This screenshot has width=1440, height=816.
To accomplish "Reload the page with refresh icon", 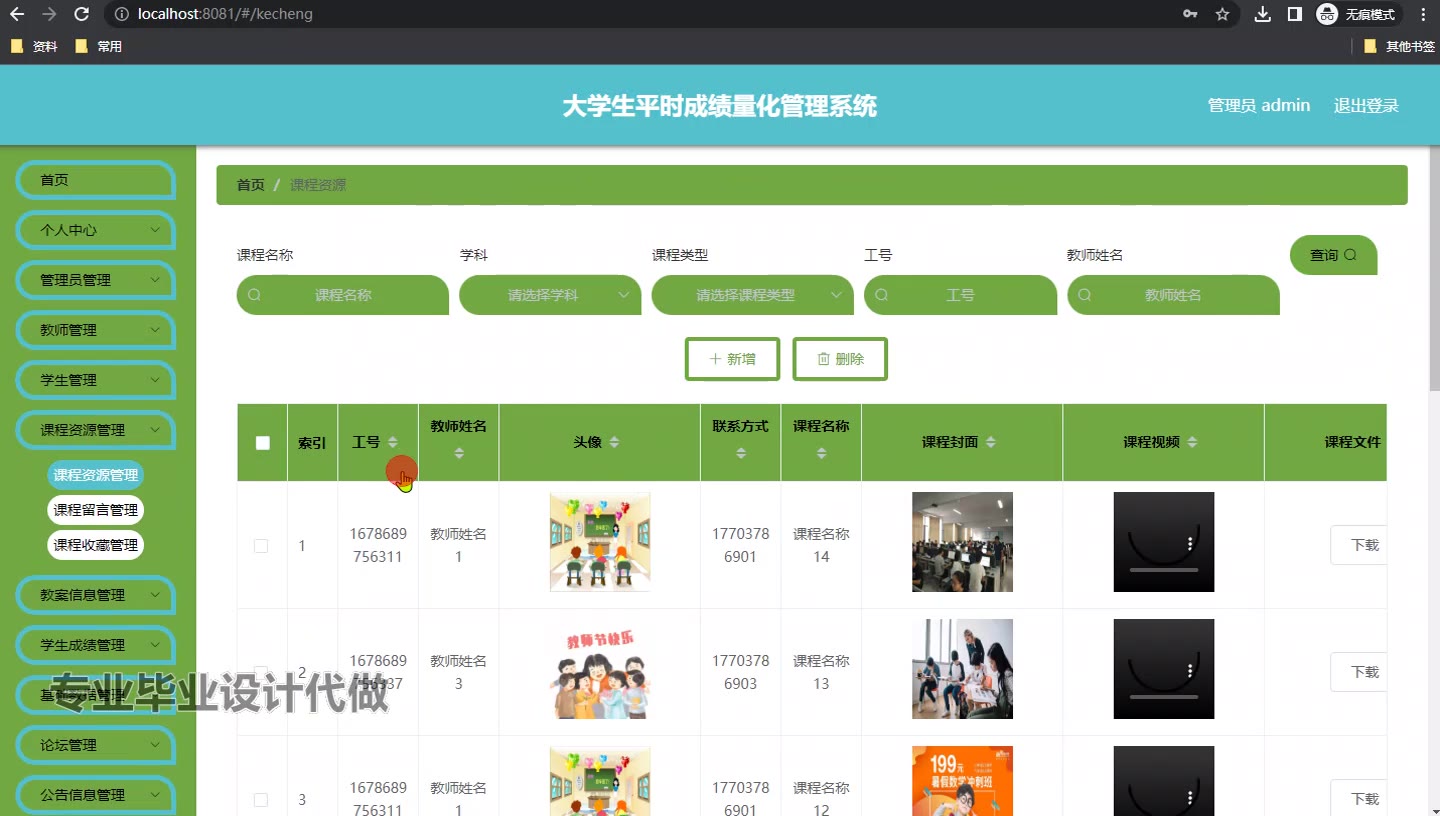I will tap(82, 14).
